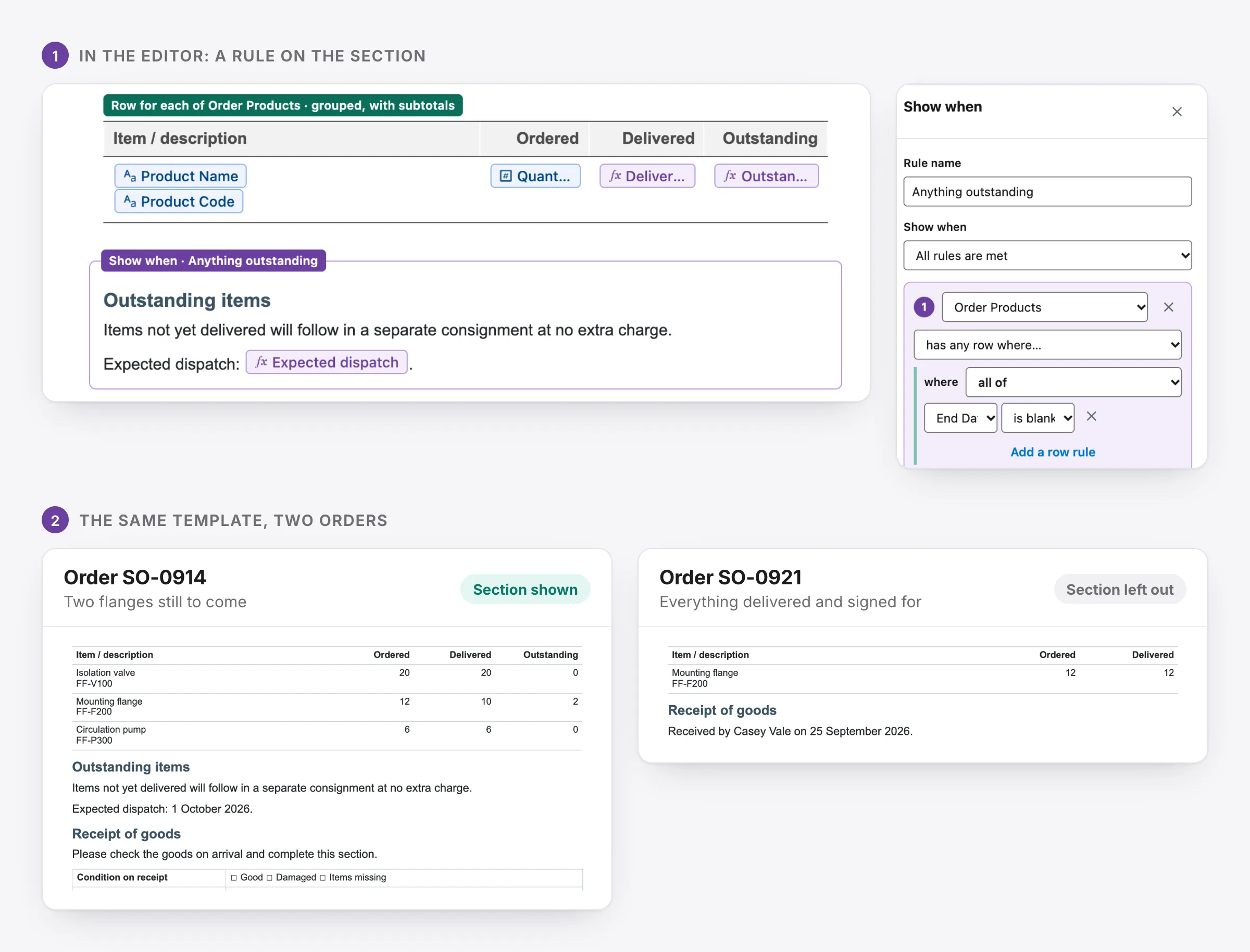
Task: Click the Isolation valve row in SO-0914
Action: pos(327,678)
